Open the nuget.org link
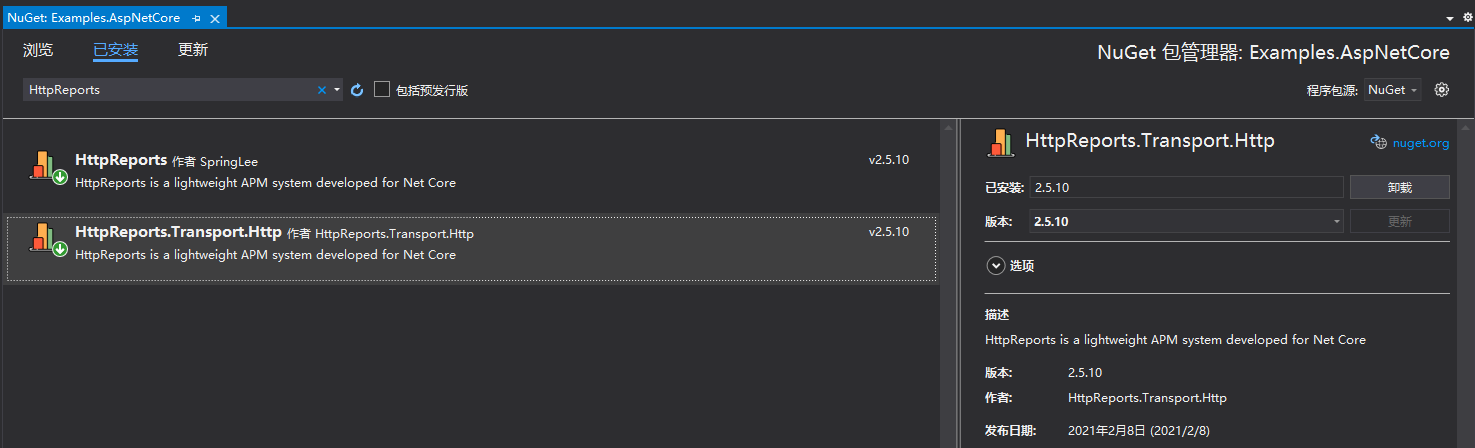The width and height of the screenshot is (1475, 448). [x=1420, y=143]
